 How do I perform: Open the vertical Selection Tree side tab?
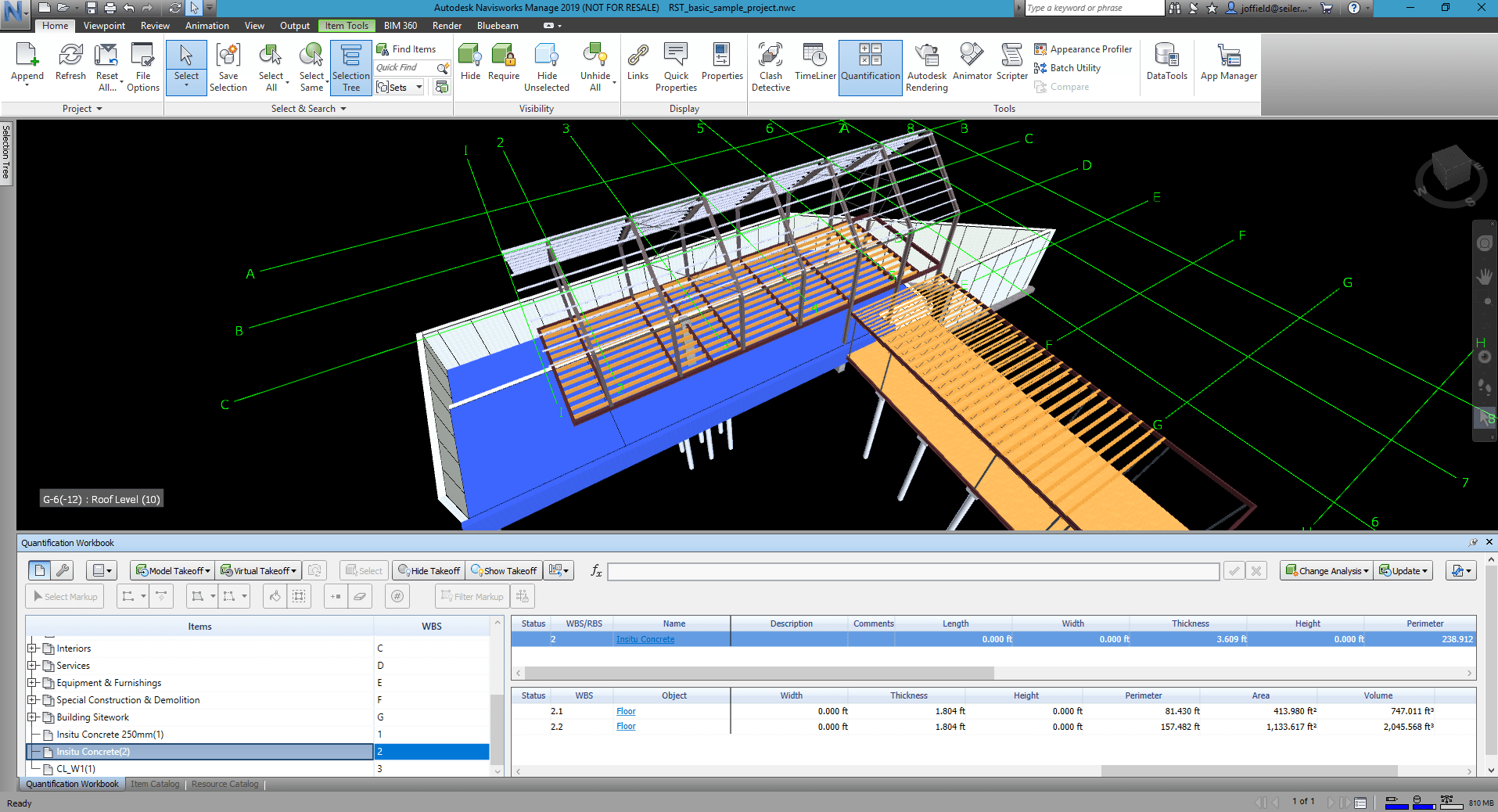click(6, 152)
